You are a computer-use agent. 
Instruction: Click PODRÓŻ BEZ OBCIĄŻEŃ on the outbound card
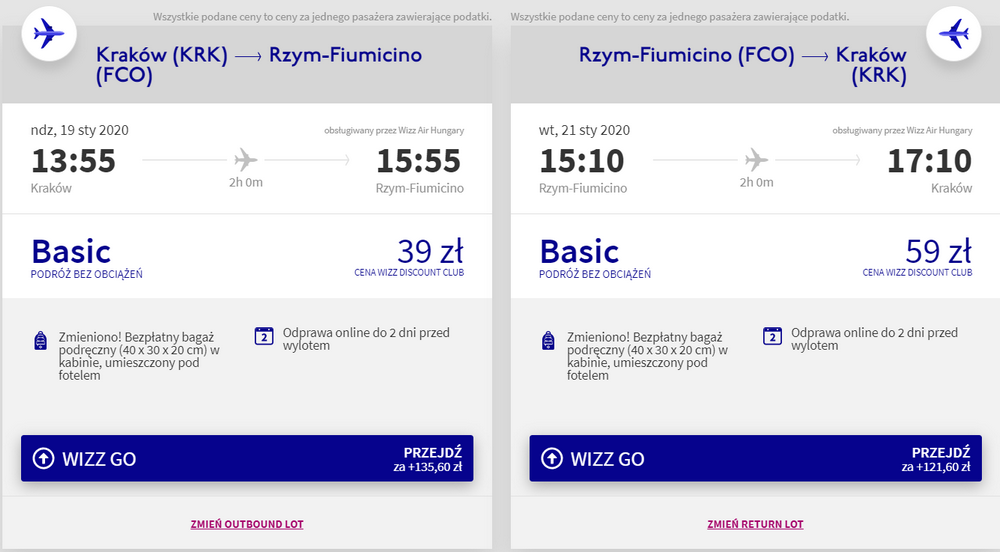click(x=87, y=274)
